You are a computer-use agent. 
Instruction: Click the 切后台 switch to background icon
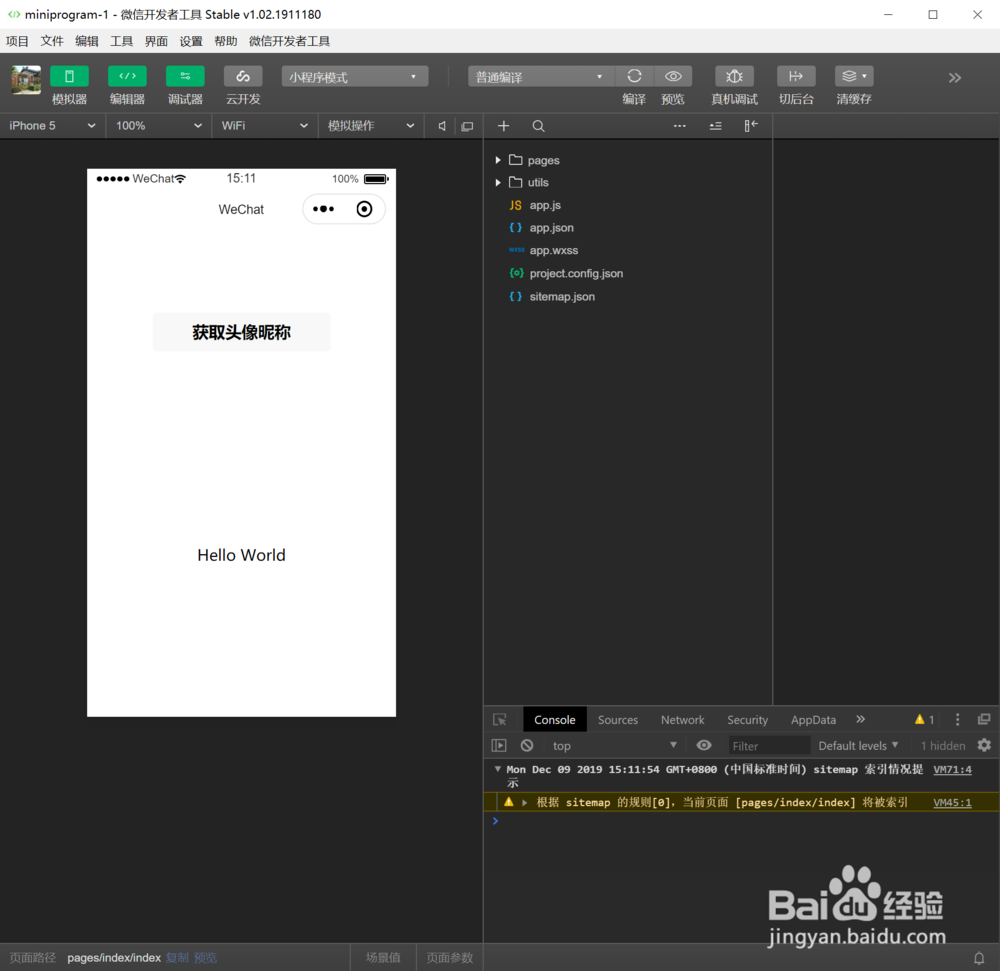point(796,77)
